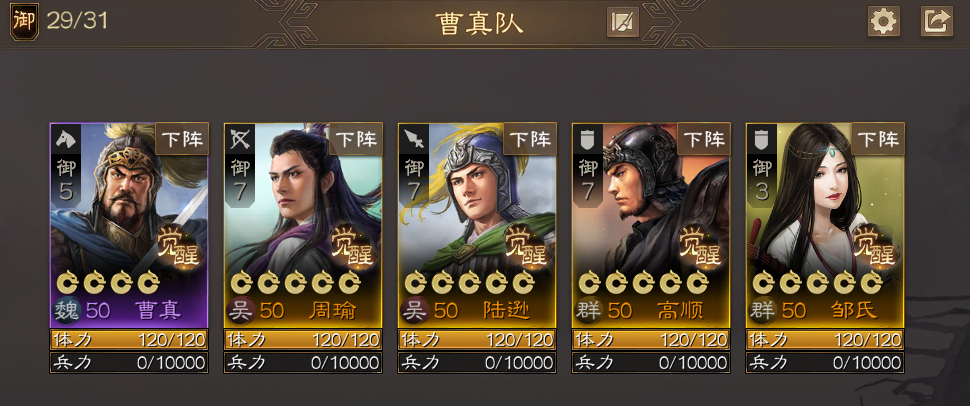The width and height of the screenshot is (970, 406).
Task: Click the 御 cost badge icon
Action: tap(24, 22)
